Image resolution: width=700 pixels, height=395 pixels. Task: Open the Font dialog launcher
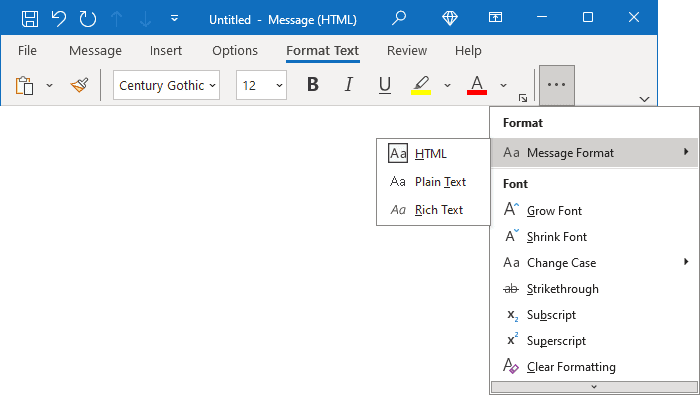523,98
